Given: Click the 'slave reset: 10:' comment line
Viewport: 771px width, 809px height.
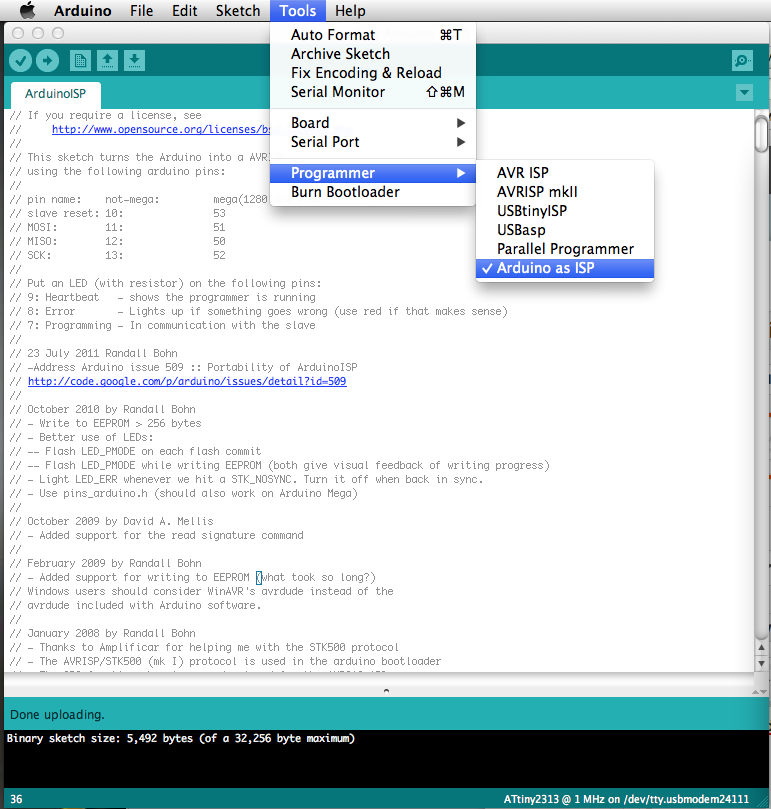Looking at the screenshot, I should 118,214.
